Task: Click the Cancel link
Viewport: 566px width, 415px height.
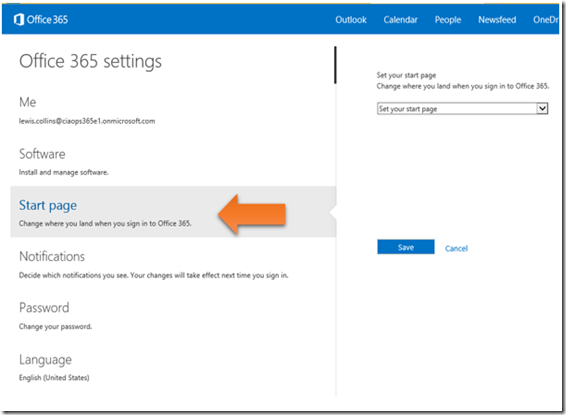Action: 456,248
